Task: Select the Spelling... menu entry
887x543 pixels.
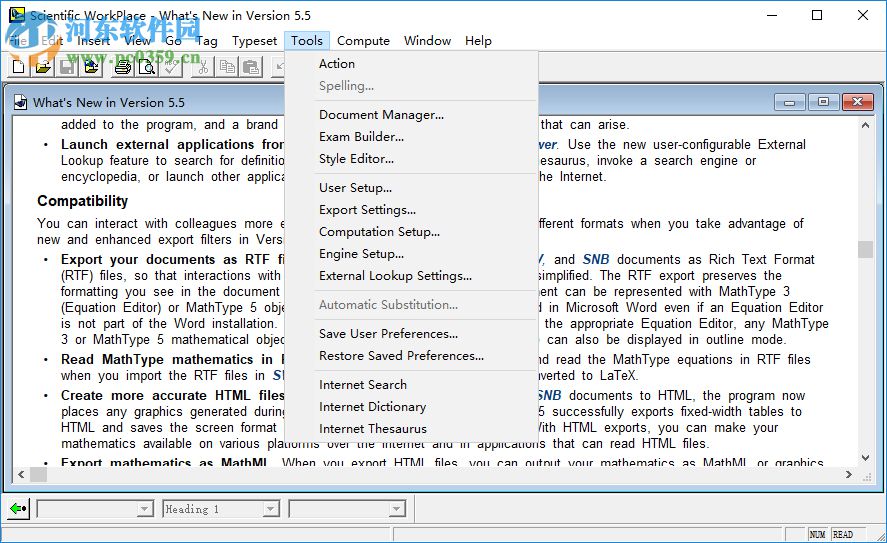Action: pyautogui.click(x=411, y=86)
